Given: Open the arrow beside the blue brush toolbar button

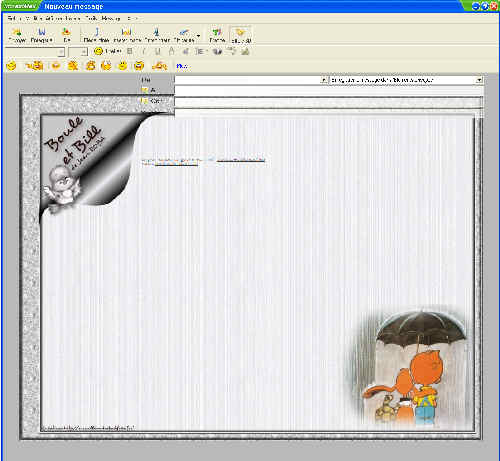Looking at the screenshot, I should click(199, 36).
